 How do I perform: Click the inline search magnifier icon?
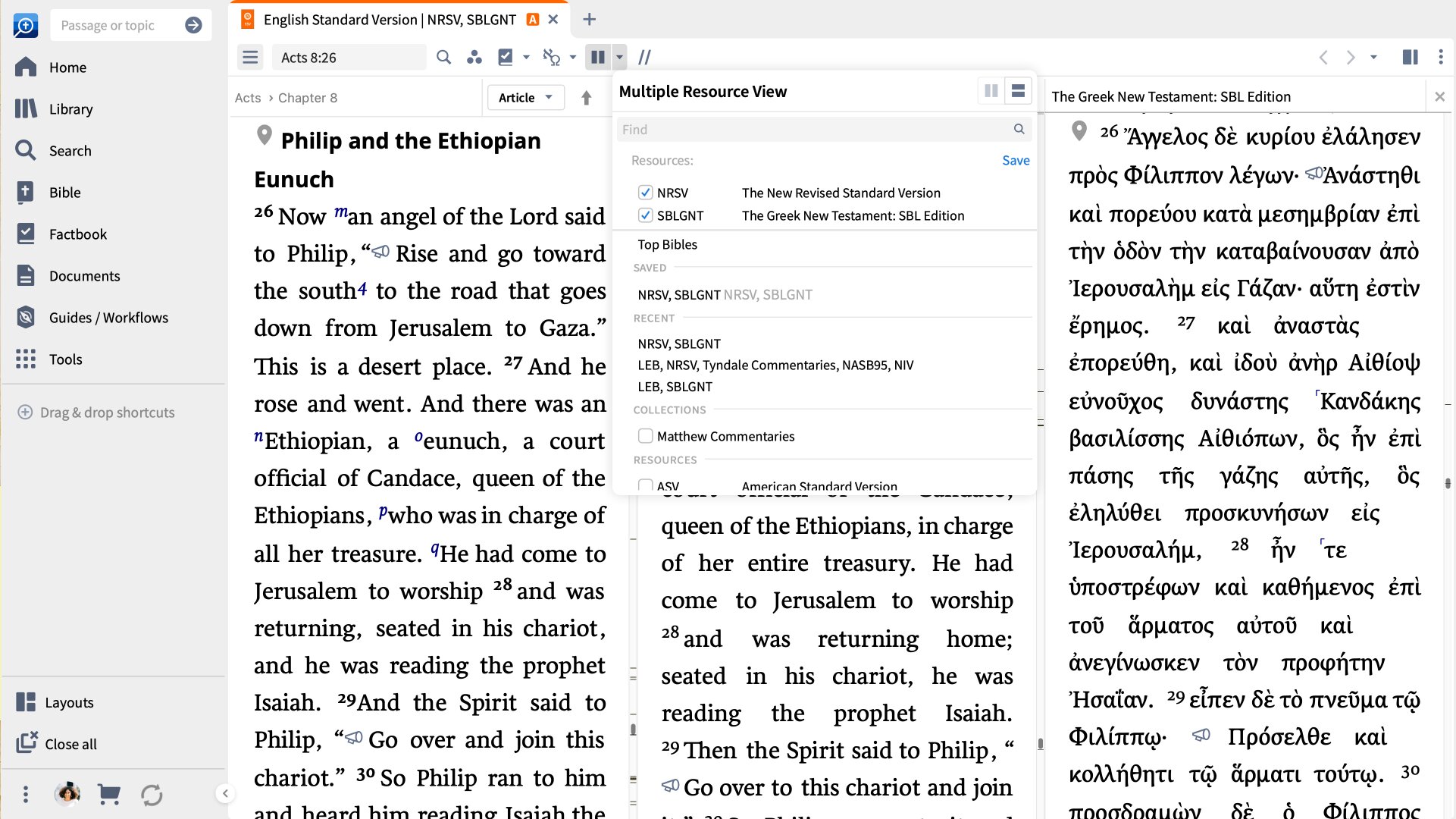pyautogui.click(x=444, y=57)
